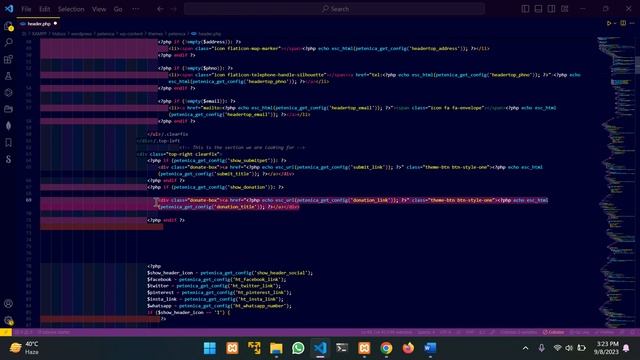Go forward with the right arrow
The height and width of the screenshot is (360, 640).
[173, 9]
